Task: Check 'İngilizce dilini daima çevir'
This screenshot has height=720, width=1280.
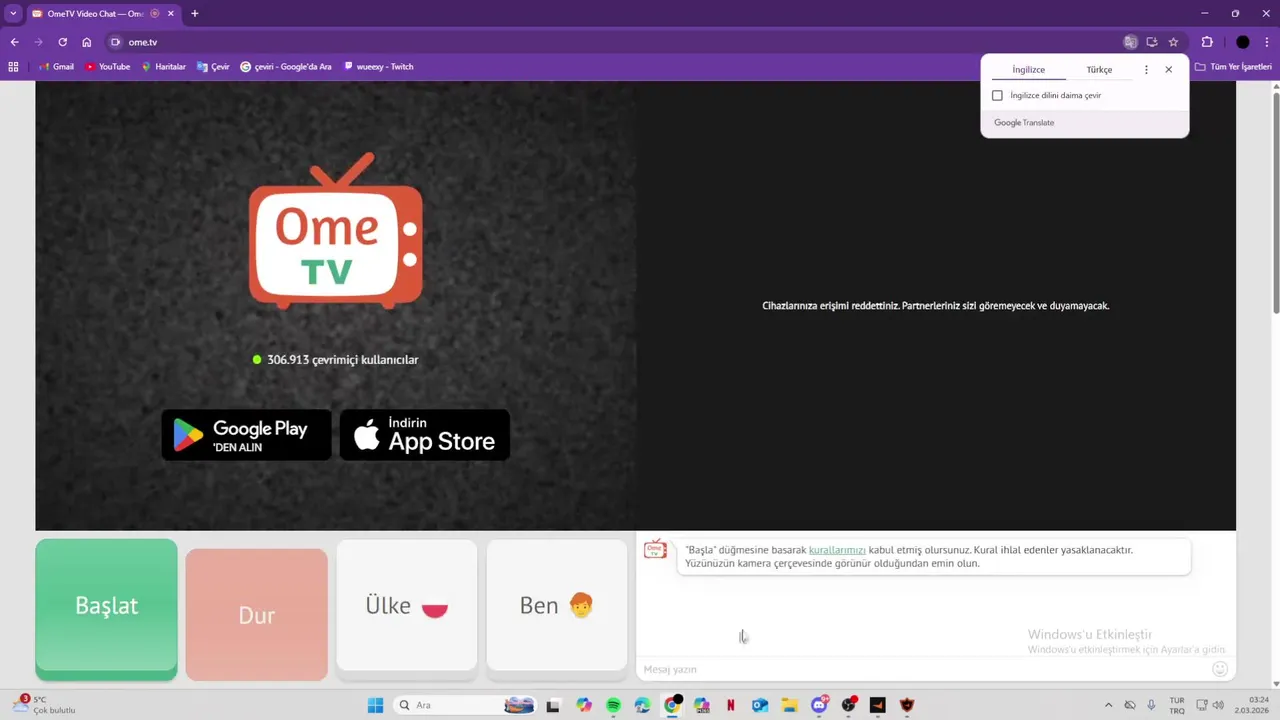Action: (997, 96)
